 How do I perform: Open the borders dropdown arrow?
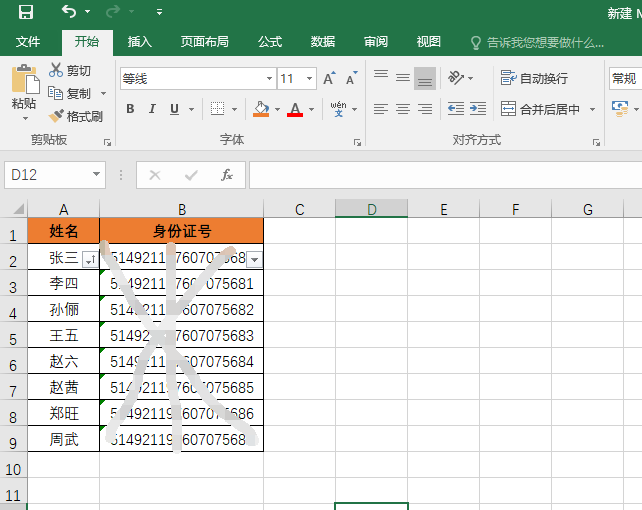tap(235, 109)
